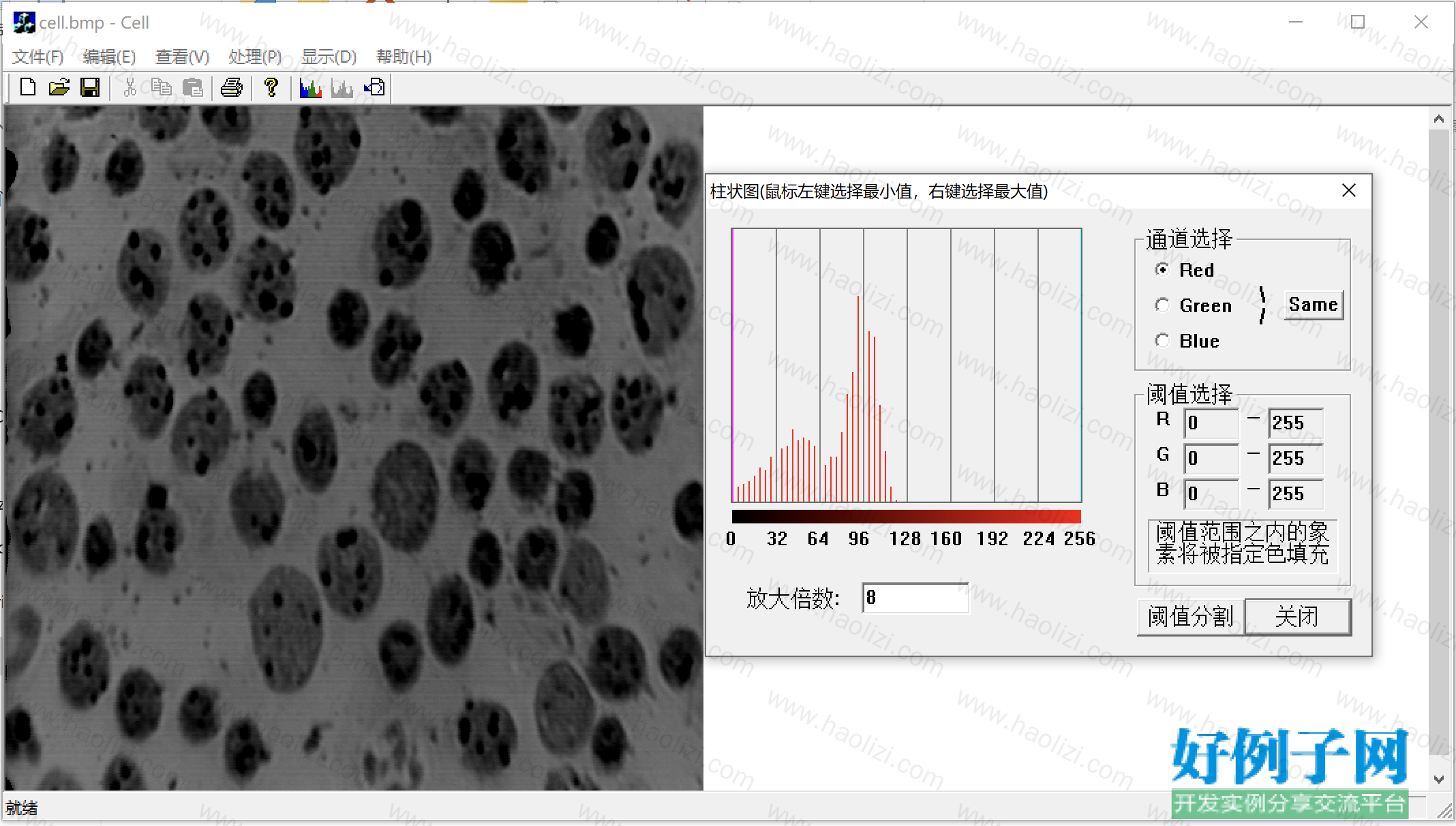
Task: Click the 放大倍数 magnification input field
Action: (x=915, y=598)
